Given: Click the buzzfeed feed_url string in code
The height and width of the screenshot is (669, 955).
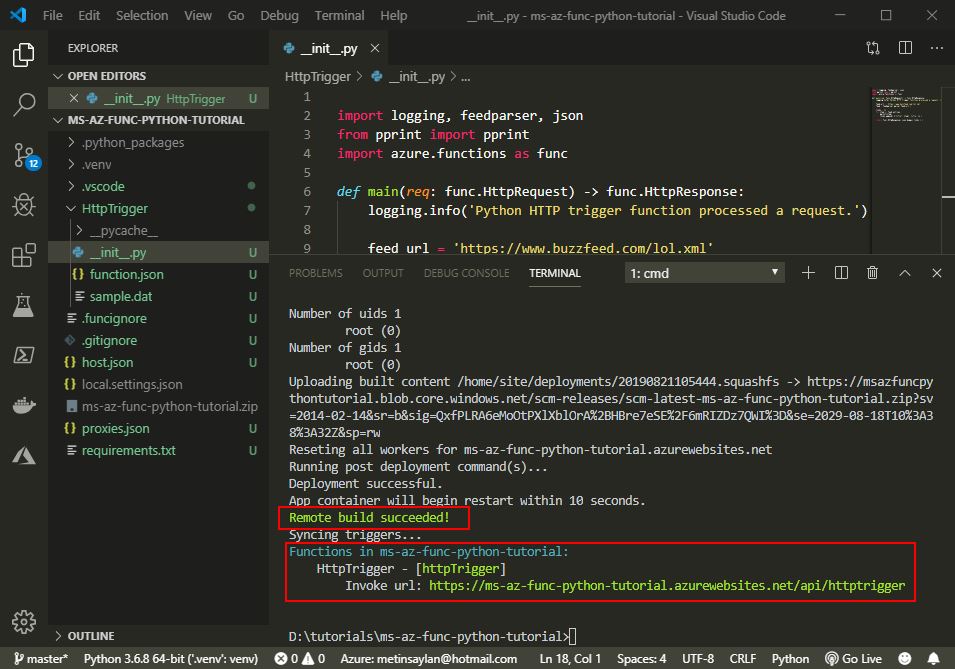Looking at the screenshot, I should [x=583, y=248].
